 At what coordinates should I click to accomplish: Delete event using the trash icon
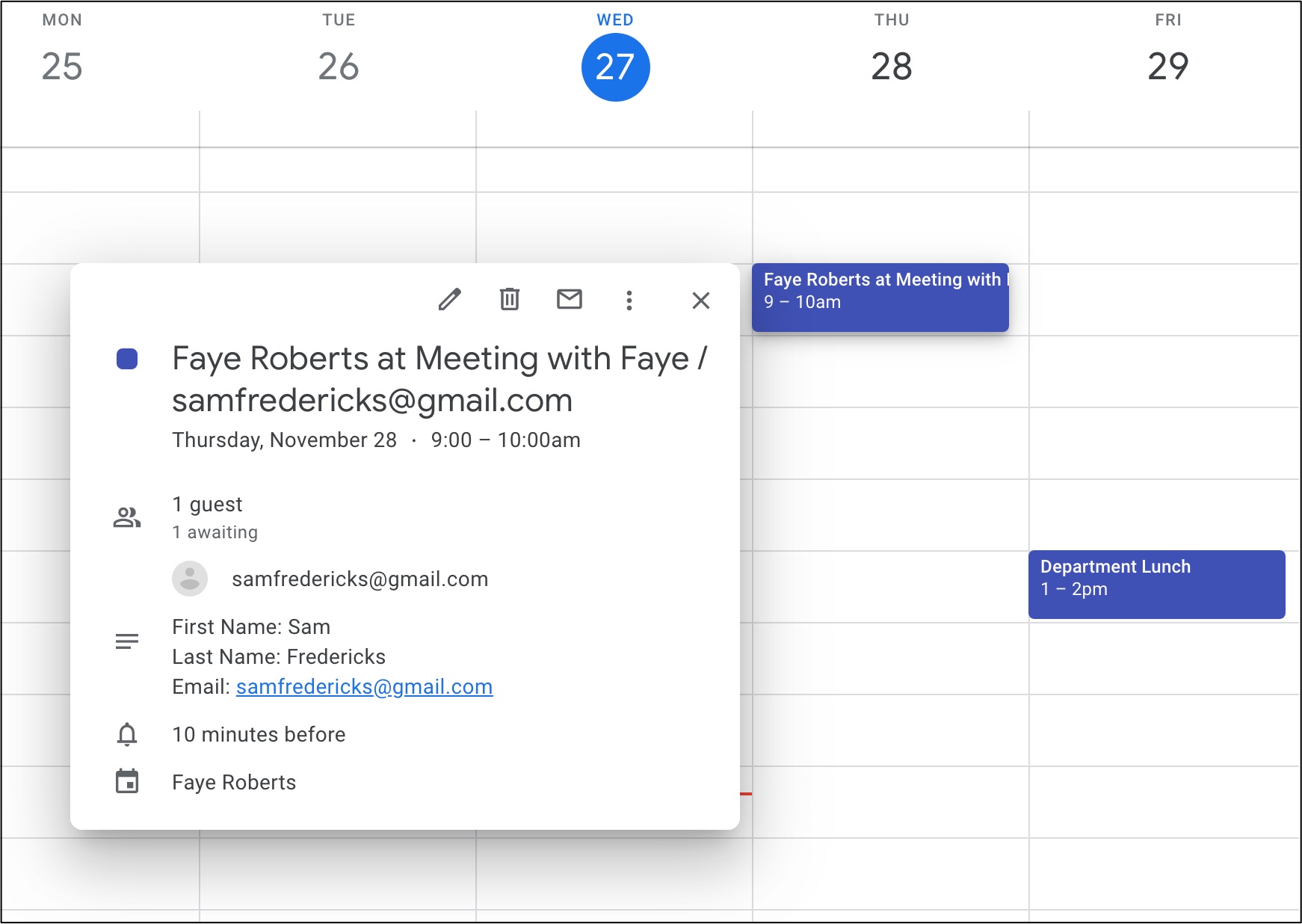510,300
